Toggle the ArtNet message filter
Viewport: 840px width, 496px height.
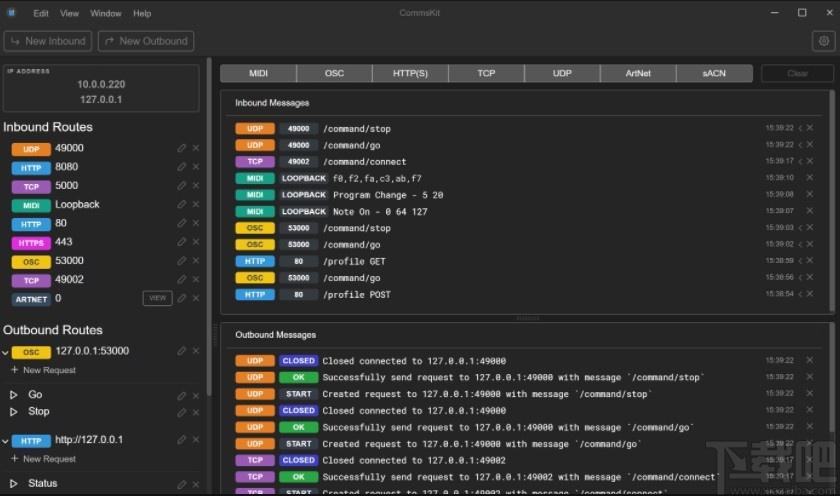pyautogui.click(x=638, y=73)
